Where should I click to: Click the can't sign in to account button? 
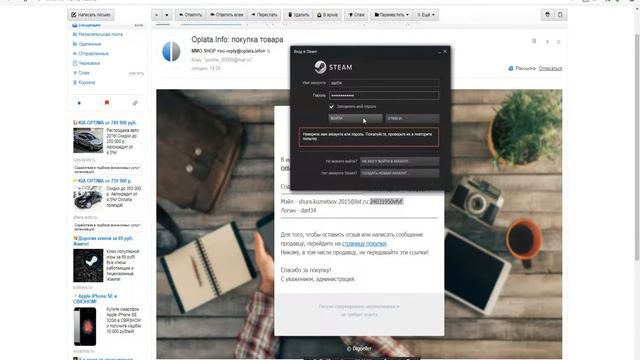tap(399, 161)
